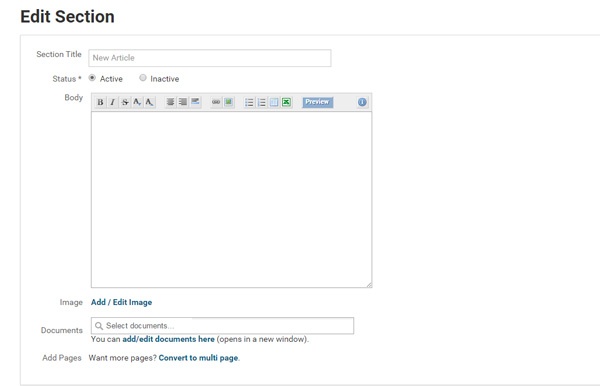Click the Documents label
Image resolution: width=600 pixels, height=386 pixels.
[x=62, y=330]
